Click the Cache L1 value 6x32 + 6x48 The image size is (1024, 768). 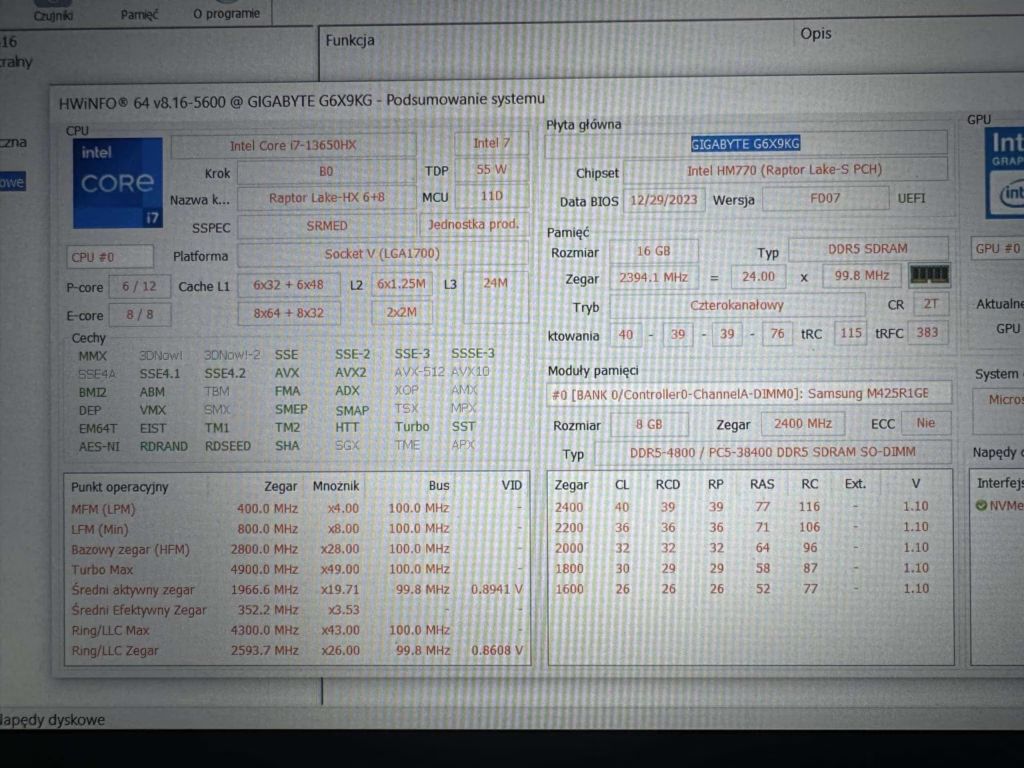pos(288,285)
